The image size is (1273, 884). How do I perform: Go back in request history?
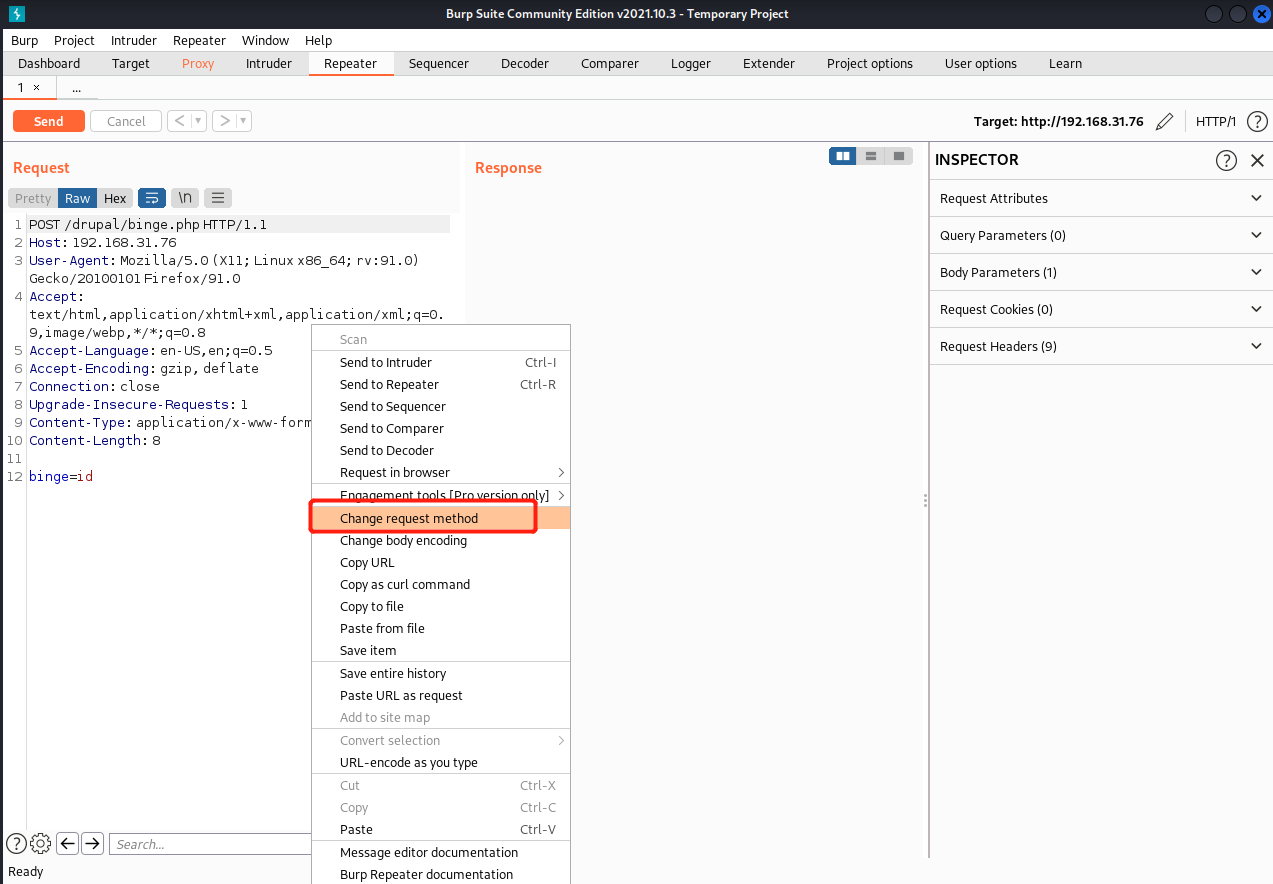(x=179, y=121)
